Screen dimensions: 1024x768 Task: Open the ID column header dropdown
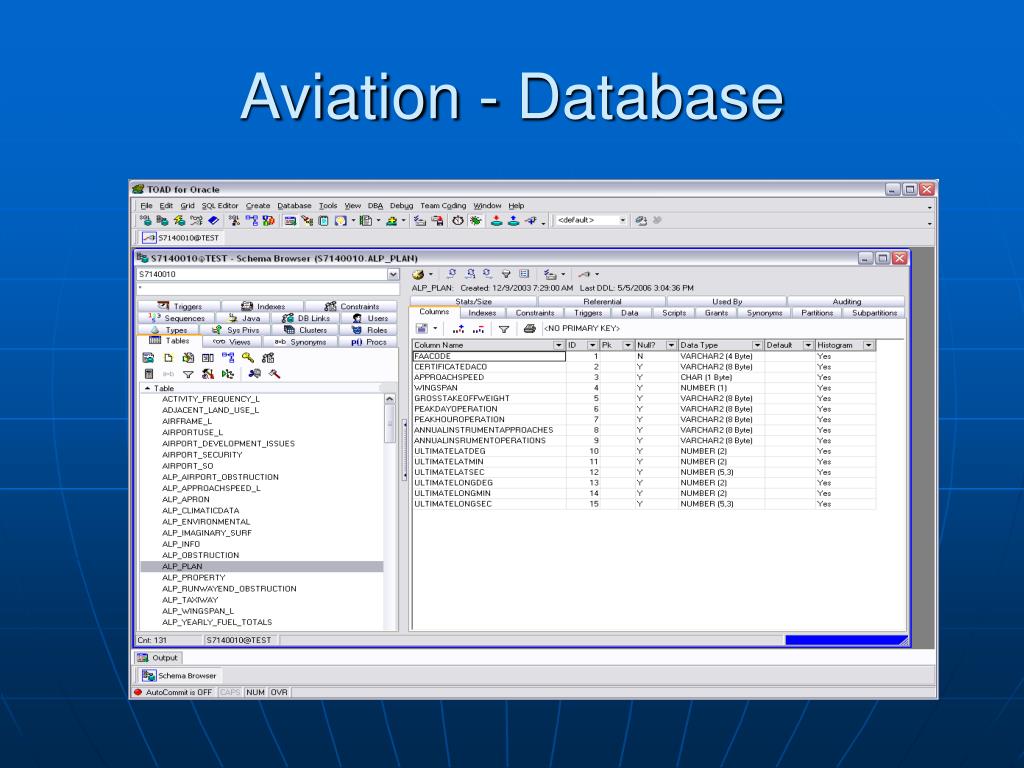pos(592,345)
